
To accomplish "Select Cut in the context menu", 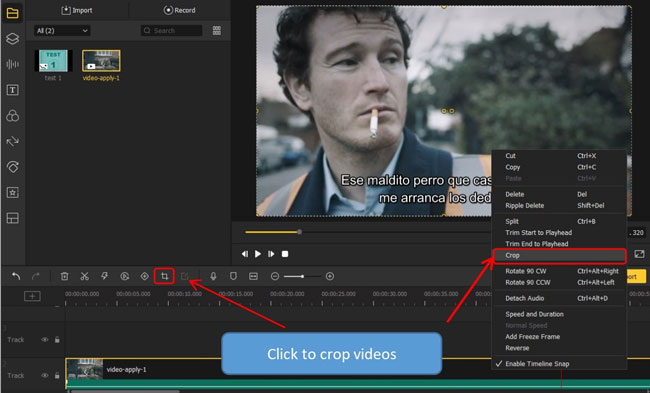I will pos(559,156).
